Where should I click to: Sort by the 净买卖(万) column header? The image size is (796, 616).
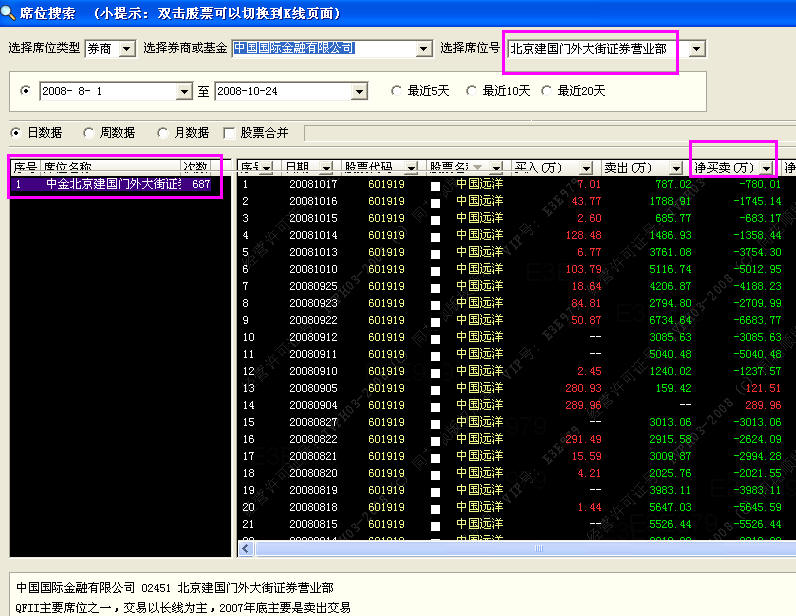733,167
